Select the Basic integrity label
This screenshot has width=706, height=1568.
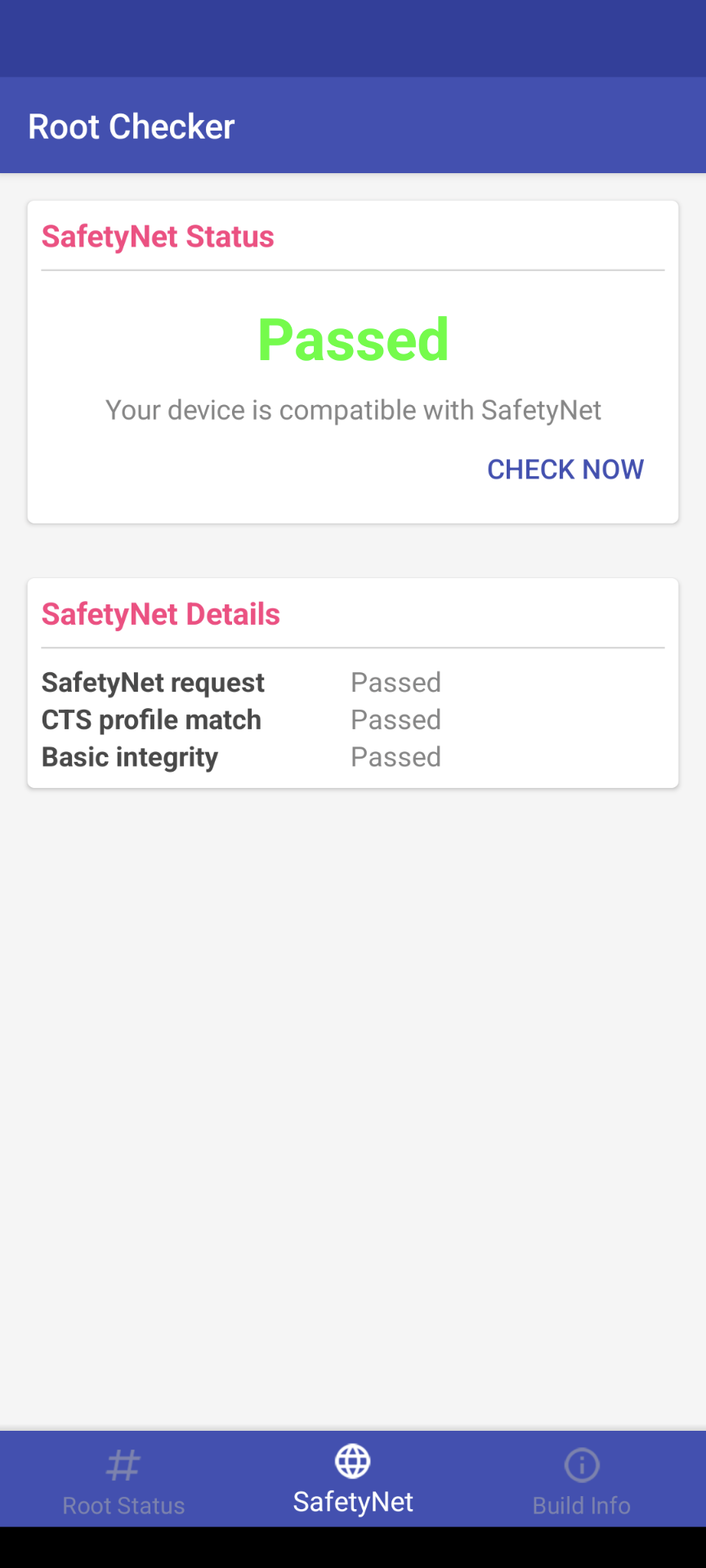tap(130, 758)
